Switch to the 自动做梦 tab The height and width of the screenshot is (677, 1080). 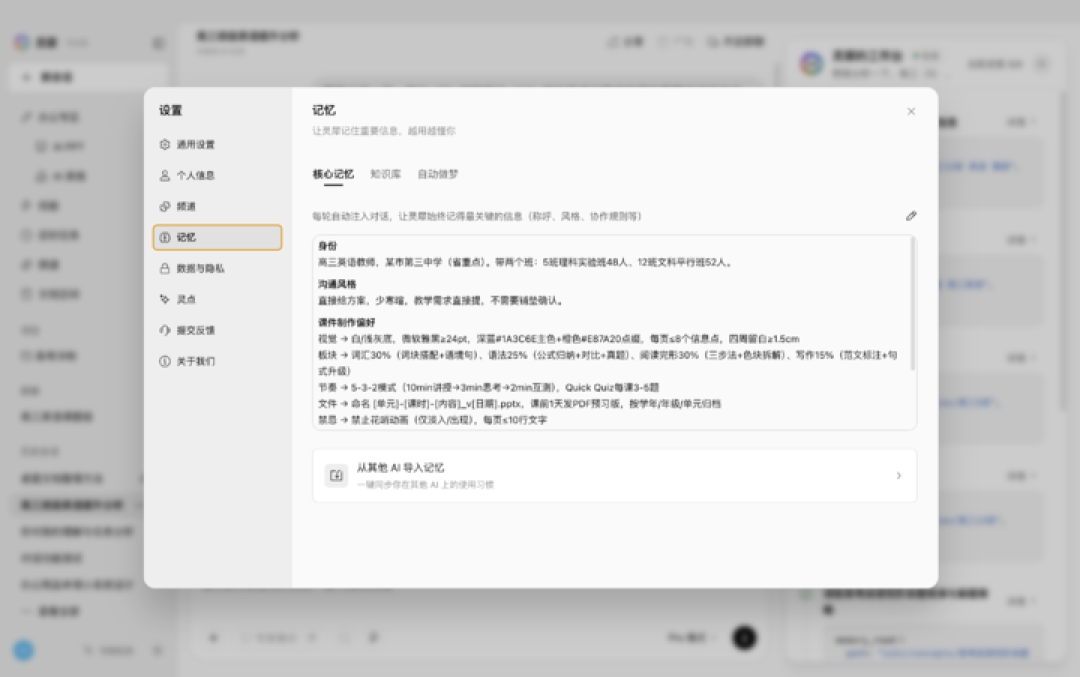[x=438, y=174]
